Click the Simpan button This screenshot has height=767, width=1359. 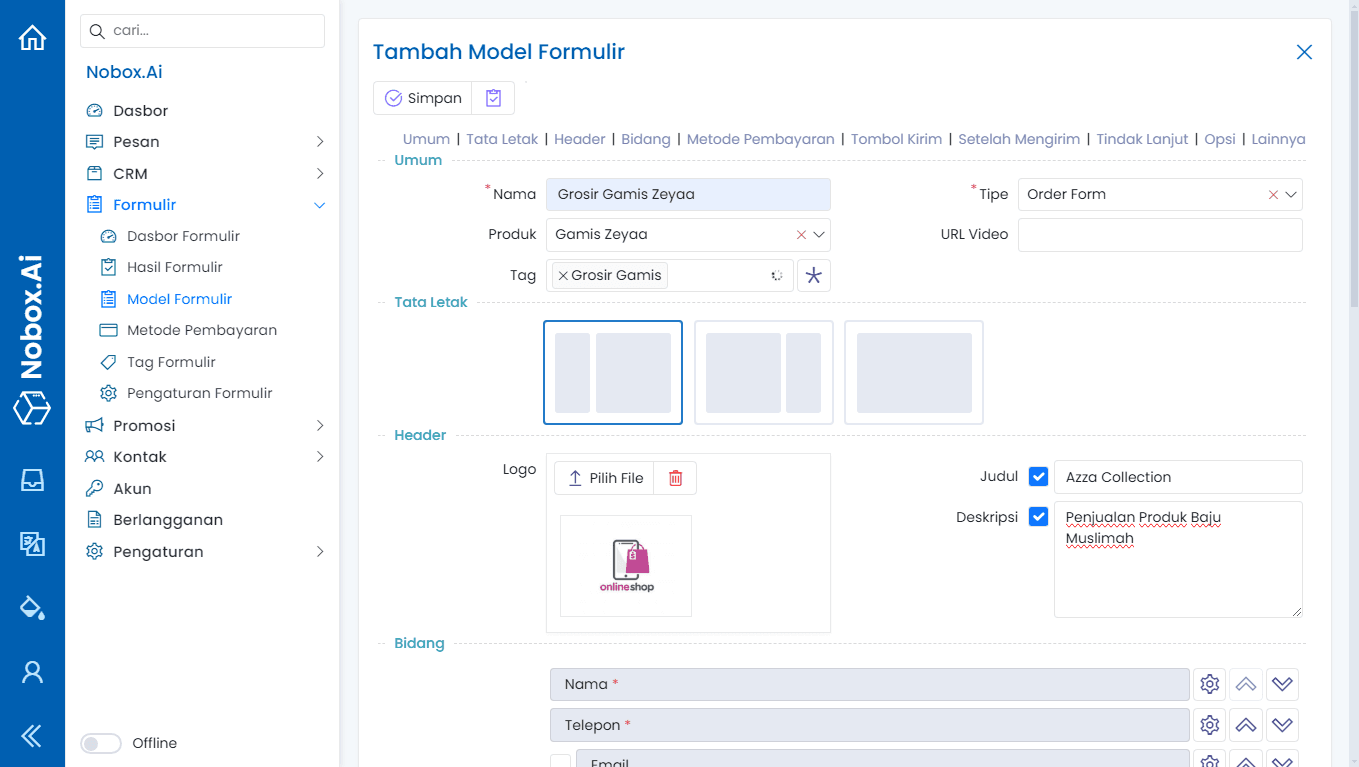[422, 98]
